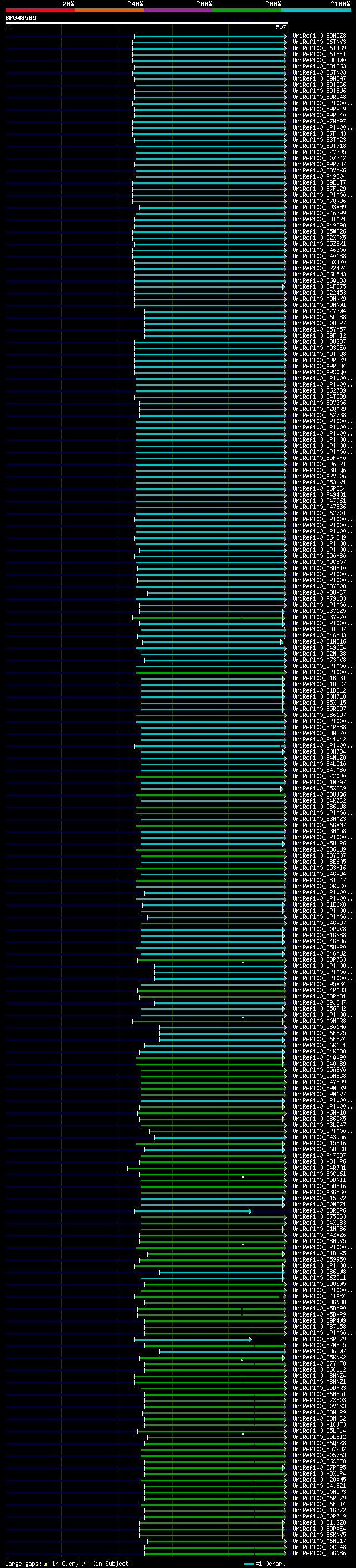Select the UniRef100_A1CJF3 label
The image size is (356, 1568).
coord(319,1424)
